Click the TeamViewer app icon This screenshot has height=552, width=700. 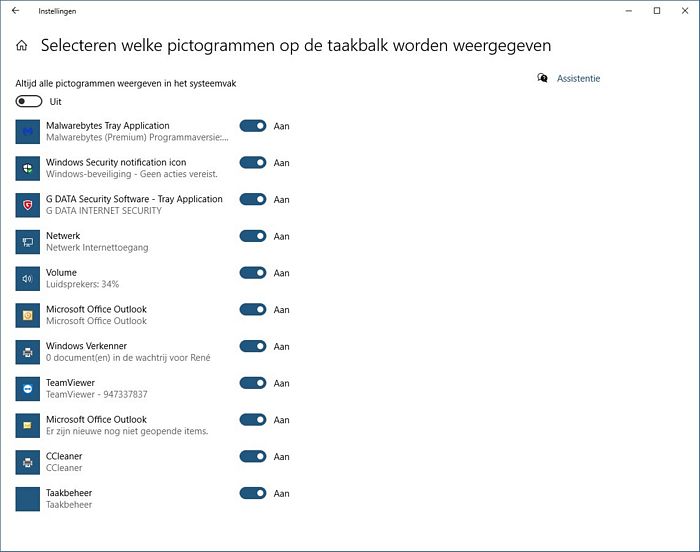pos(28,389)
